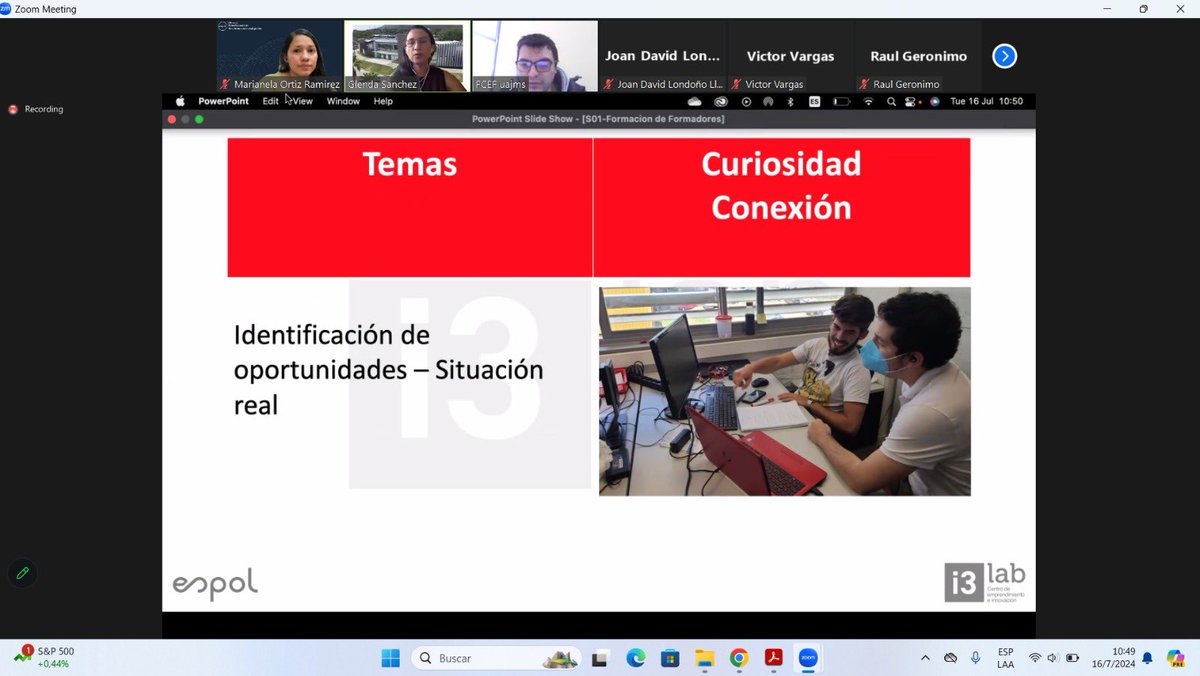Mute the microphone in the system tray
Screen dimensions: 1200x676
[x=975, y=658]
